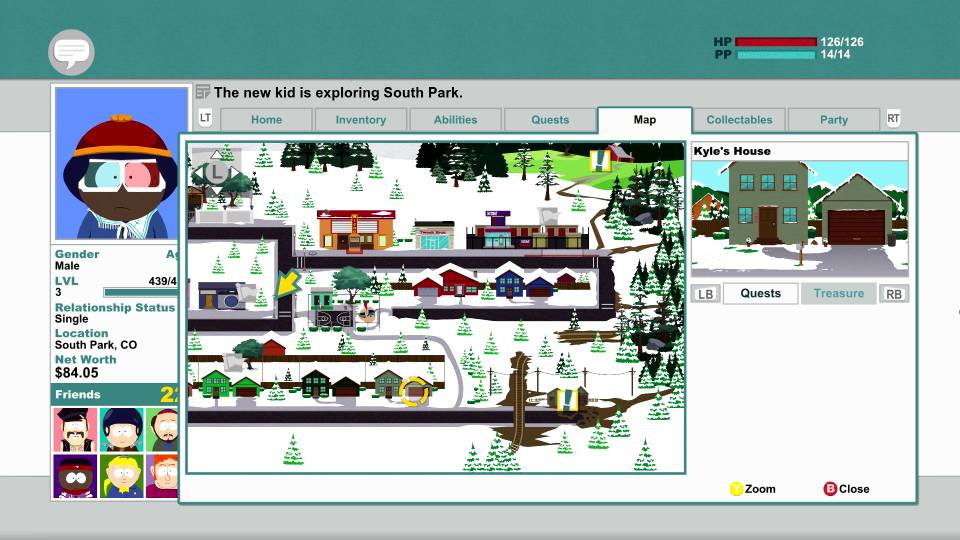
Task: Click the yellow Y Zoom icon
Action: point(737,489)
